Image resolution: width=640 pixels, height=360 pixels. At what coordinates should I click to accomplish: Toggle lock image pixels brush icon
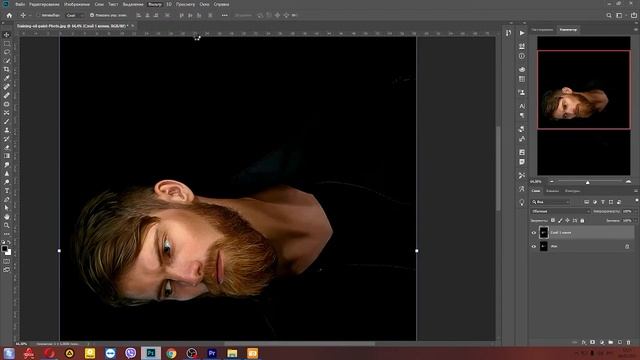point(560,220)
